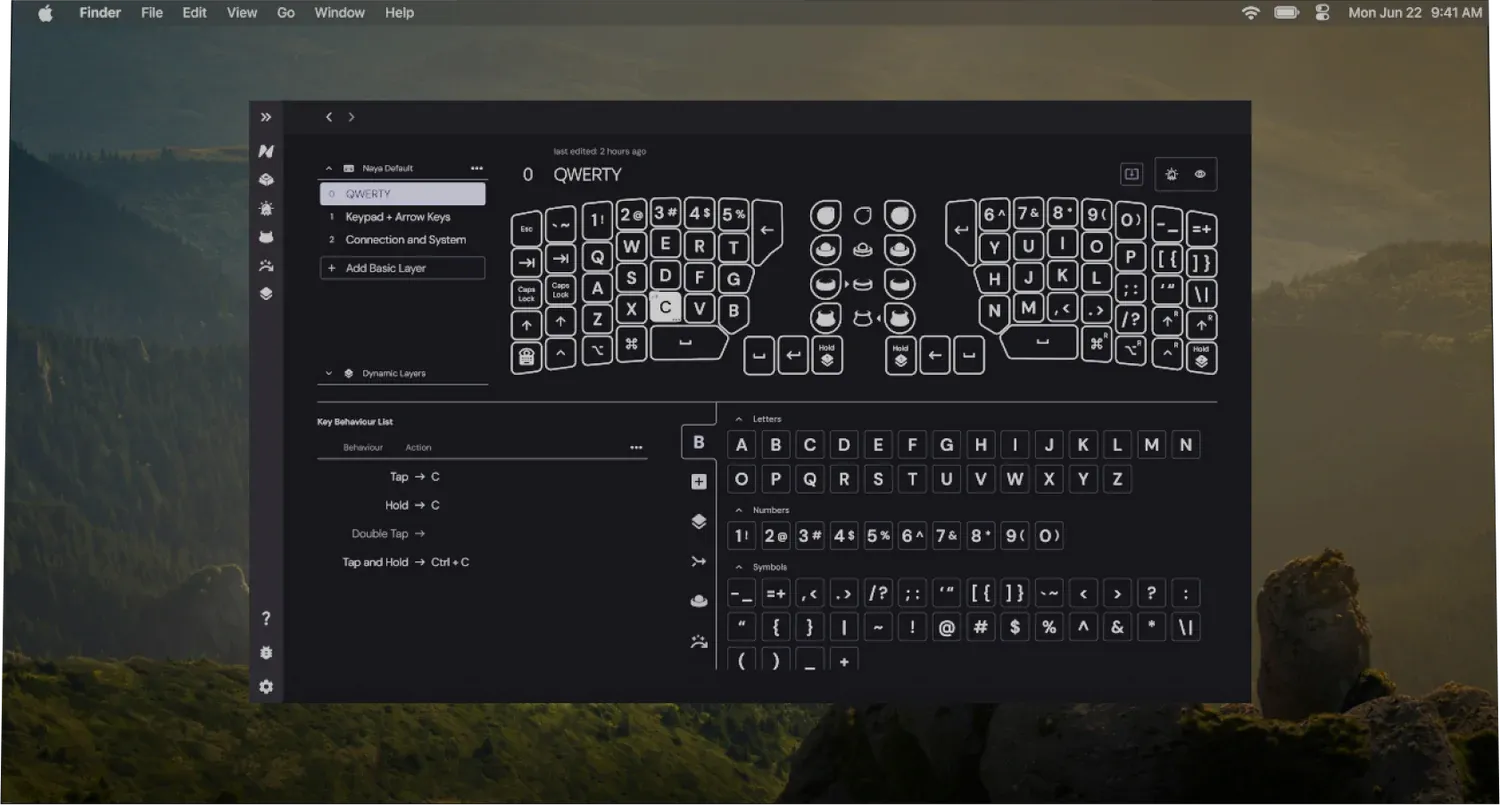This screenshot has height=805, width=1500.
Task: Click the cat face sidebar icon
Action: 266,237
